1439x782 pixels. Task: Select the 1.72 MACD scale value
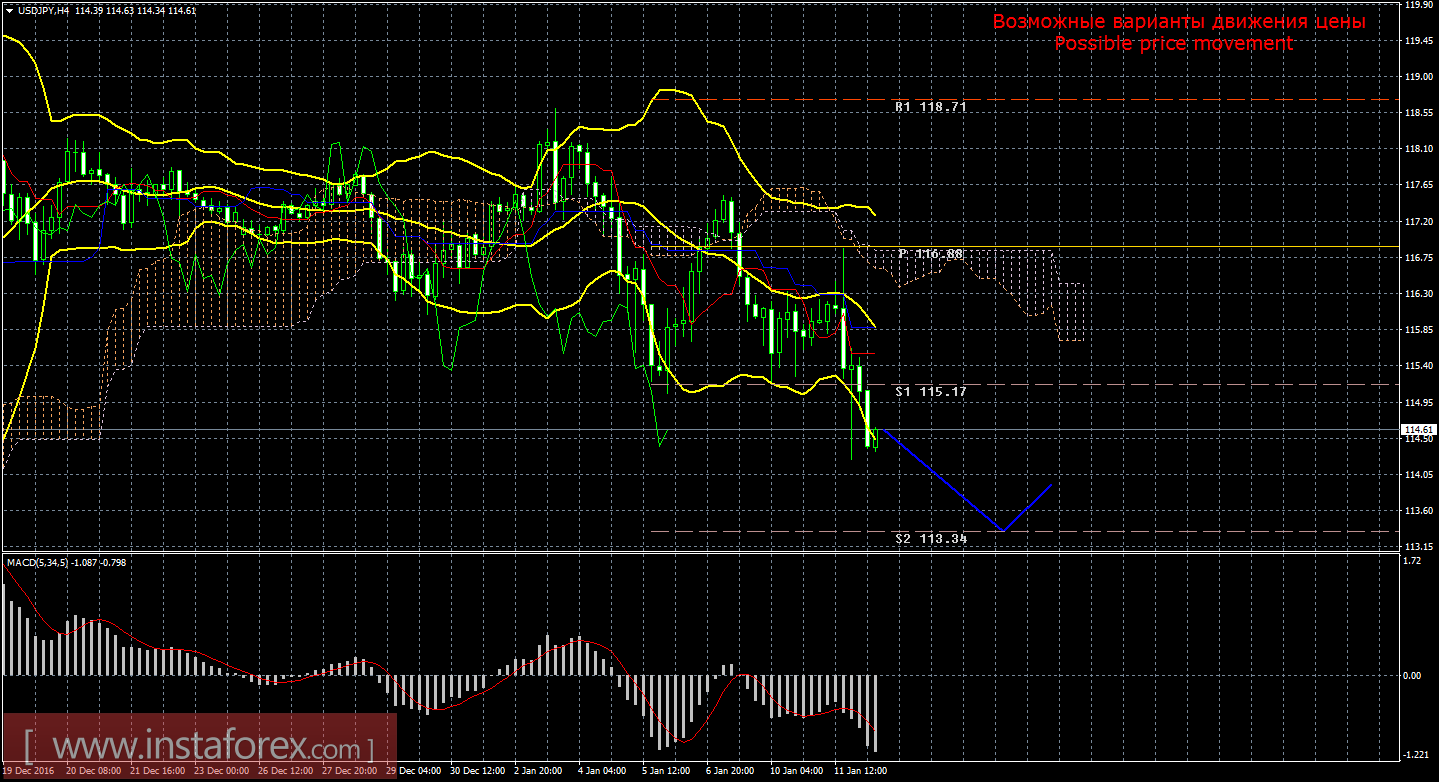(x=1413, y=562)
